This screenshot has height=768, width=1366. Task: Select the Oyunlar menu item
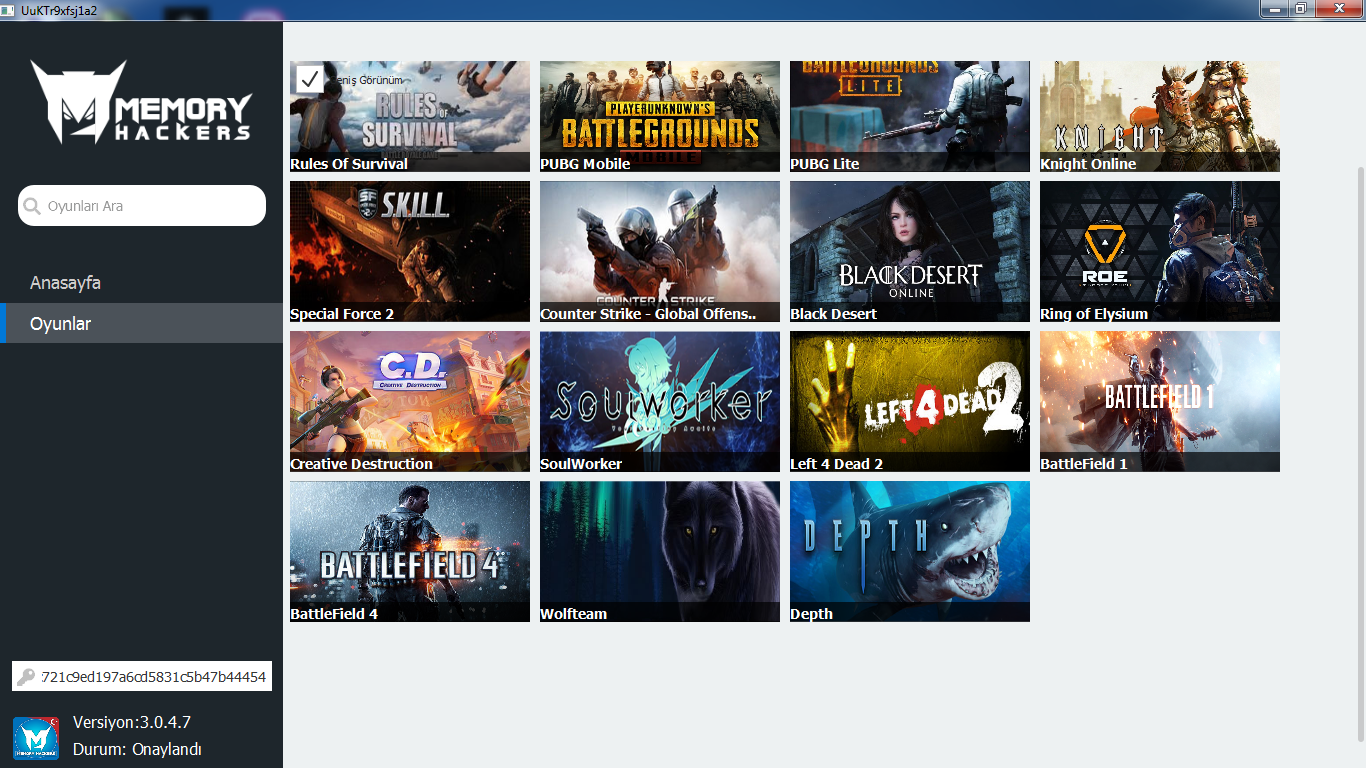[x=141, y=324]
